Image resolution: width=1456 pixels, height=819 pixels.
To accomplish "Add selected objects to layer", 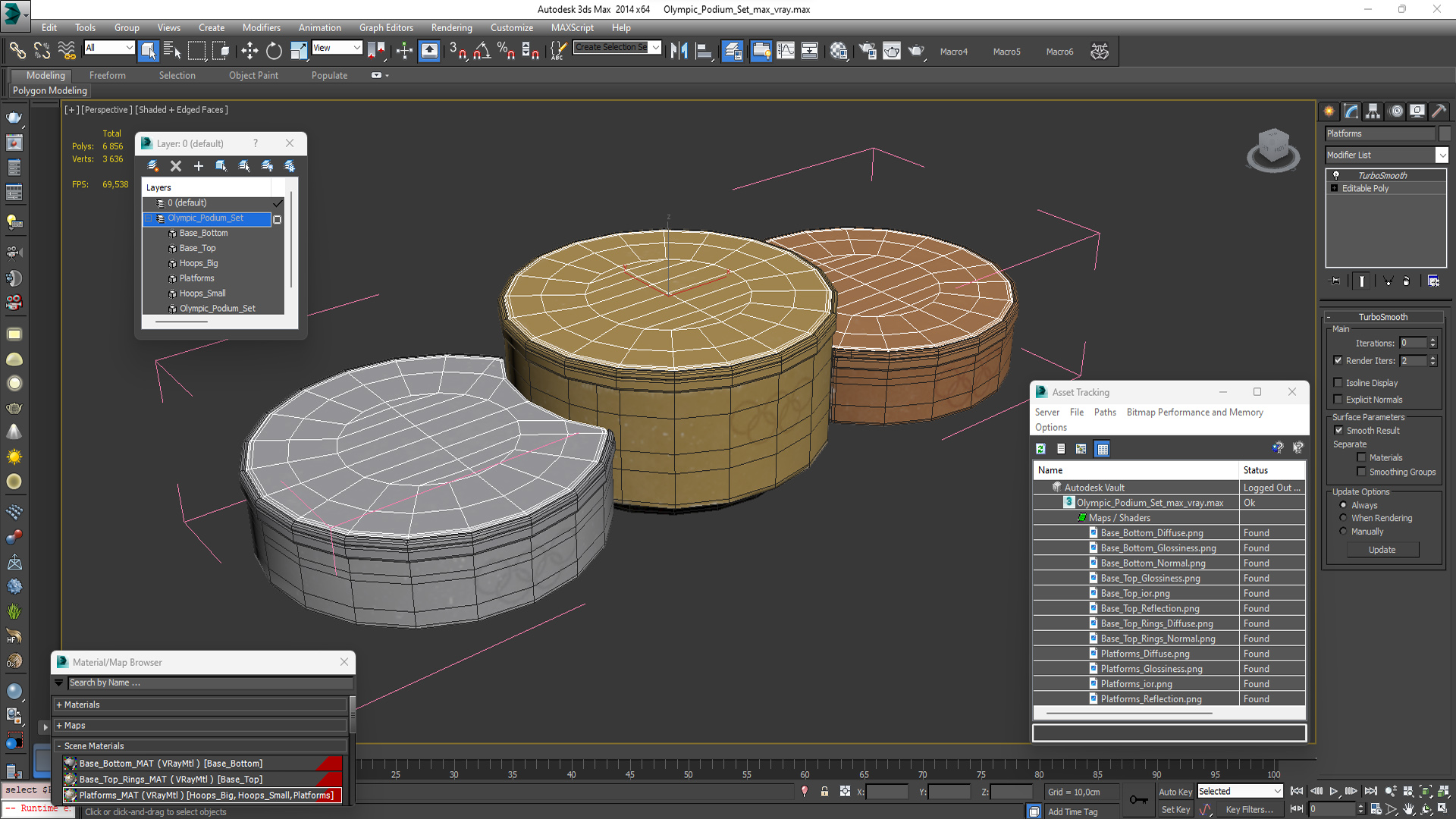I will 199,166.
